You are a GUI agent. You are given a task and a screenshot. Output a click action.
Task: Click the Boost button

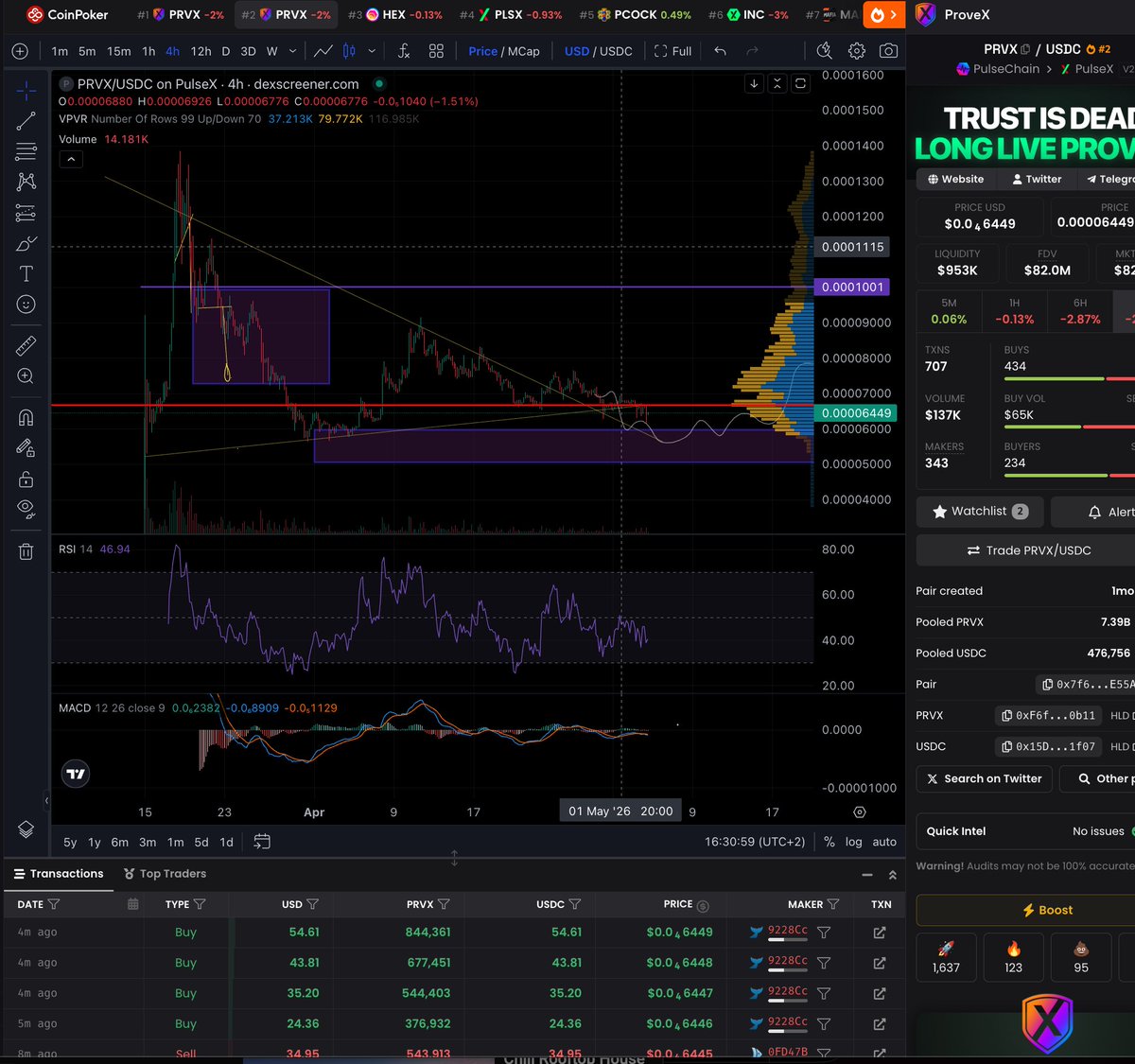pos(1046,910)
